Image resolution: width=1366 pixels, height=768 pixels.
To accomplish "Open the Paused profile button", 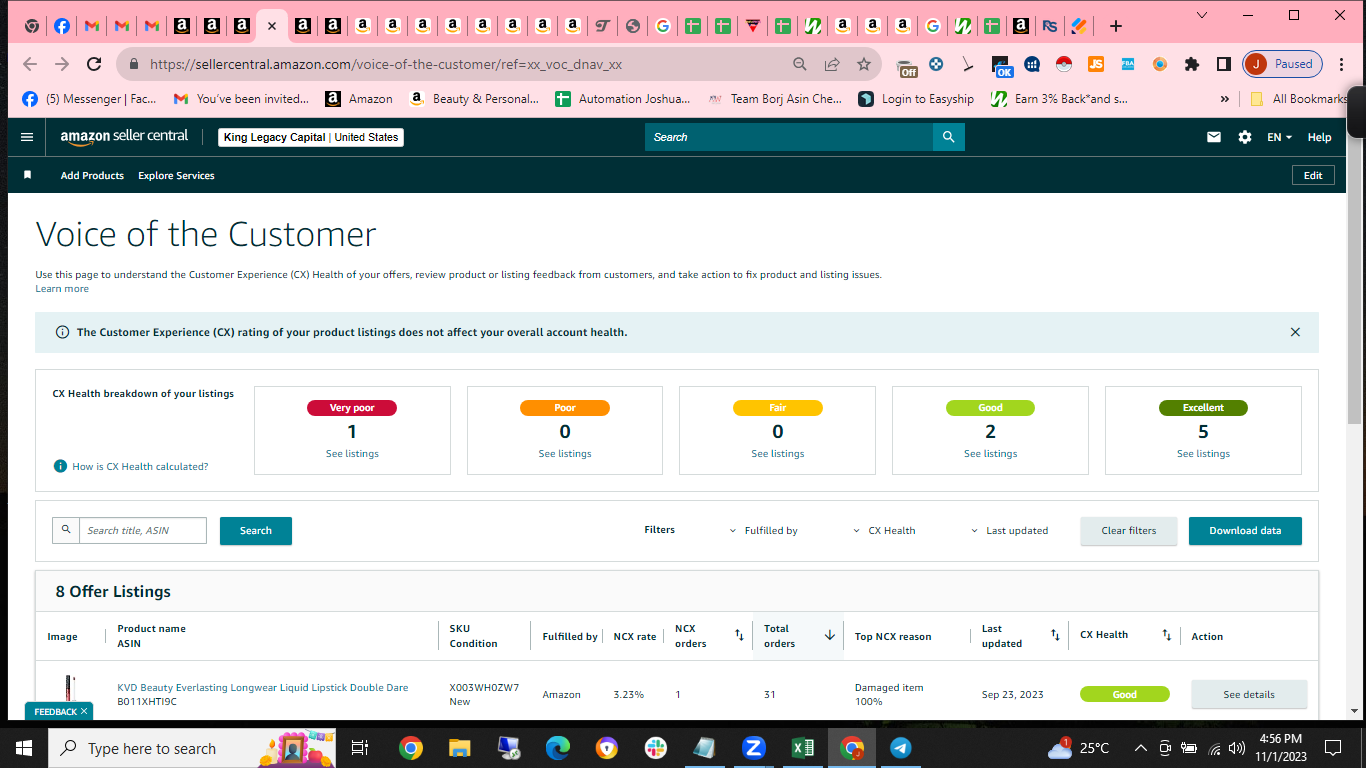I will point(1283,64).
